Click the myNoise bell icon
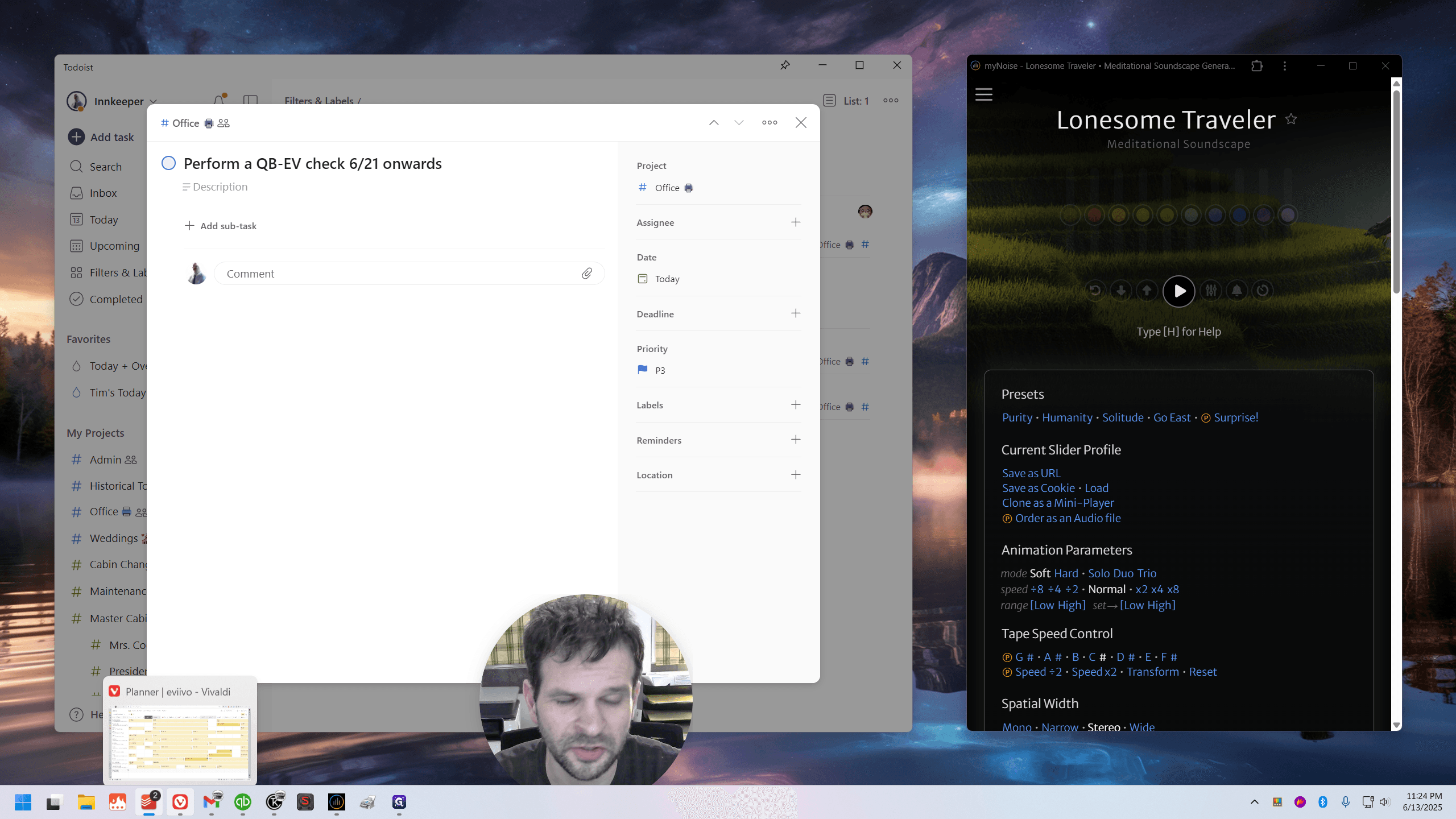The image size is (1456, 819). (1237, 291)
